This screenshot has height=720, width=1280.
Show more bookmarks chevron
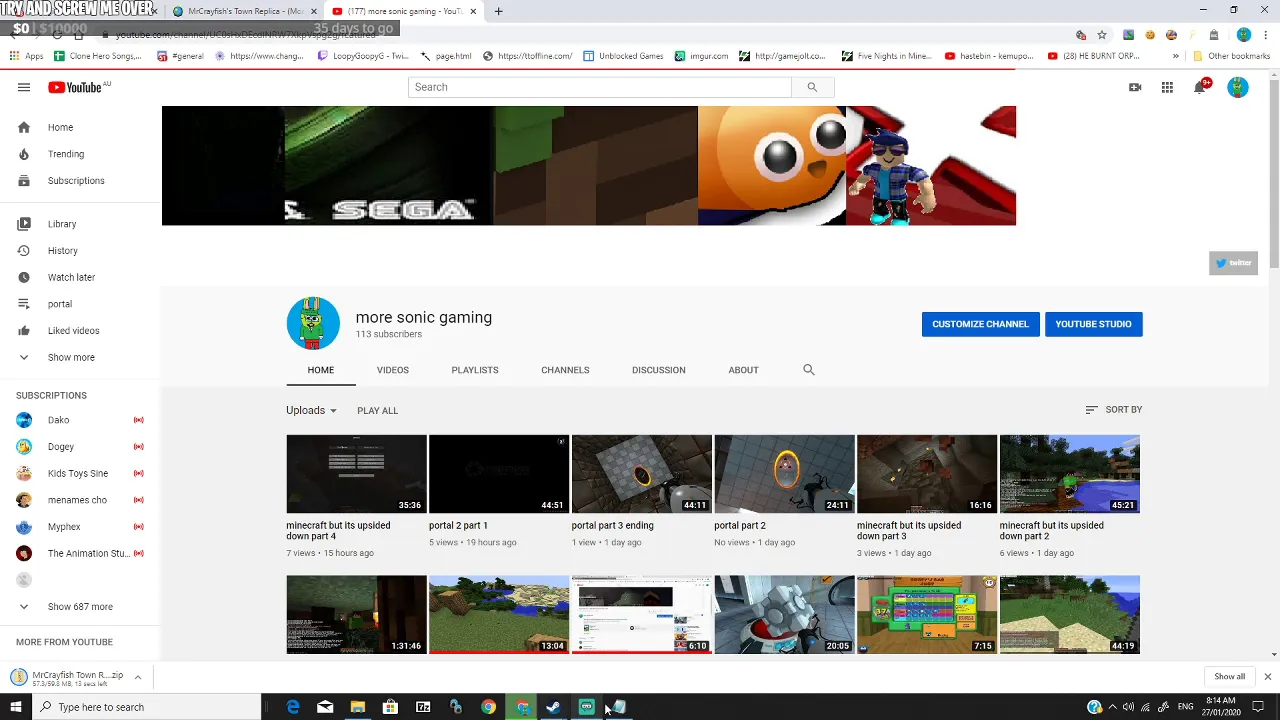tap(1175, 56)
